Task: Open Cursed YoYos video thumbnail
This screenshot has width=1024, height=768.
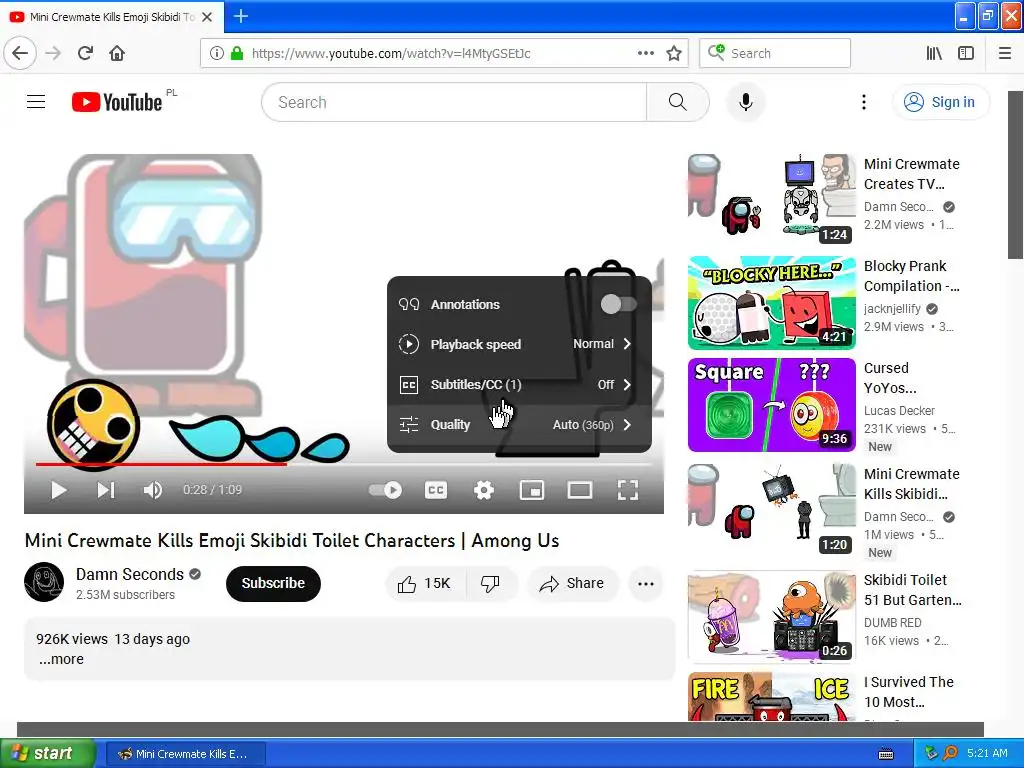Action: pos(771,405)
